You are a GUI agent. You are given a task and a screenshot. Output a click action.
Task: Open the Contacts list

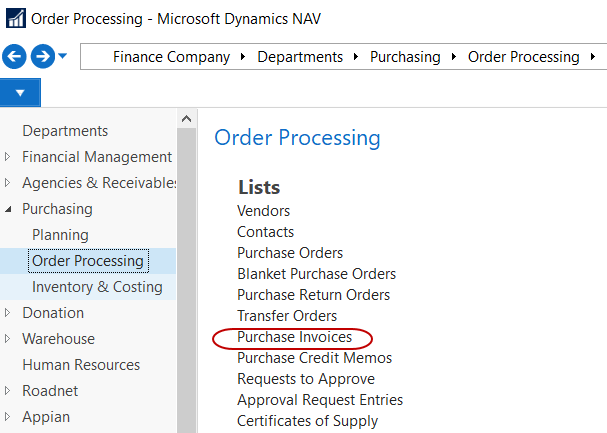(x=266, y=232)
